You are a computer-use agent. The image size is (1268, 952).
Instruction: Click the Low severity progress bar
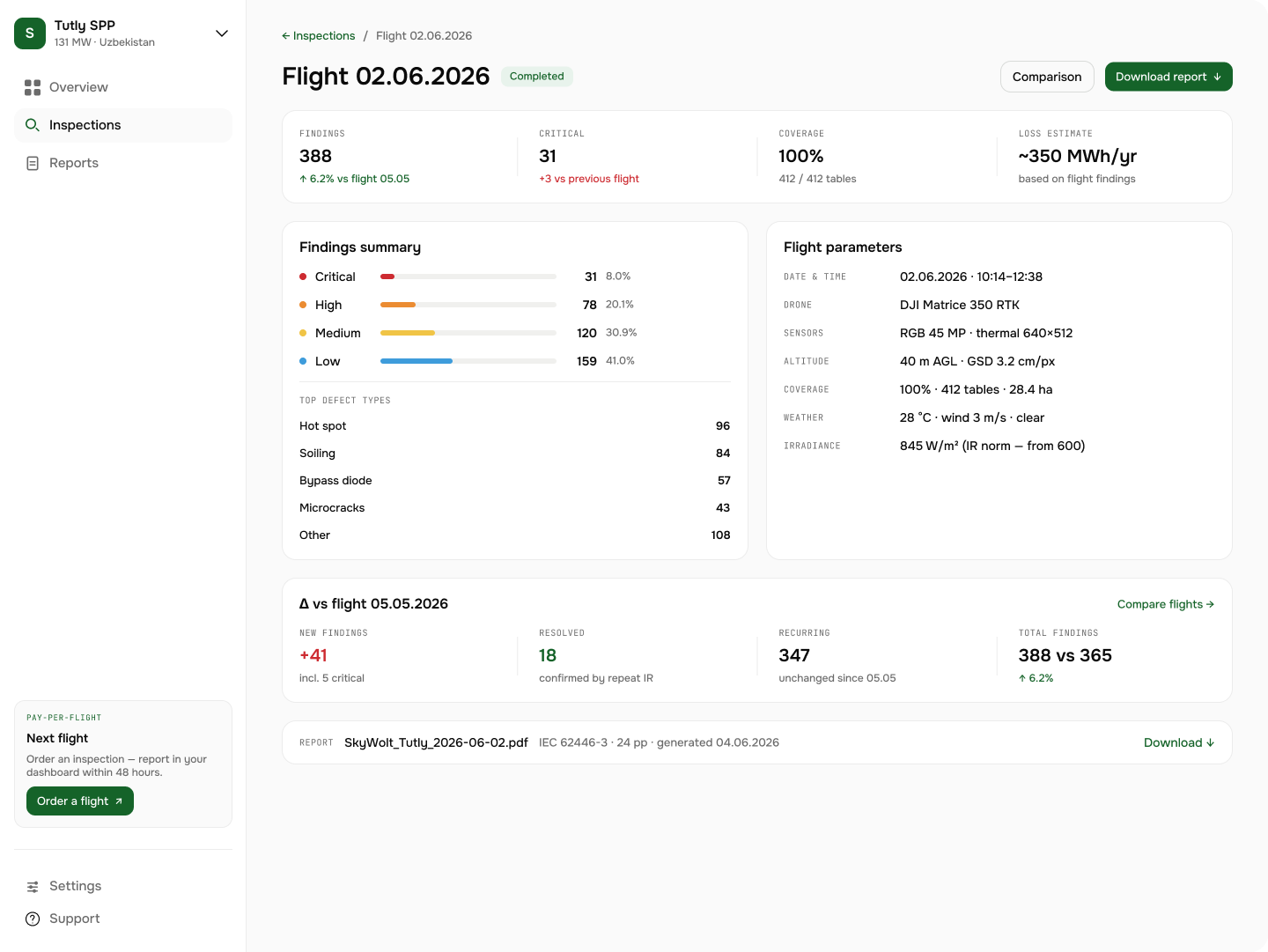(x=468, y=361)
